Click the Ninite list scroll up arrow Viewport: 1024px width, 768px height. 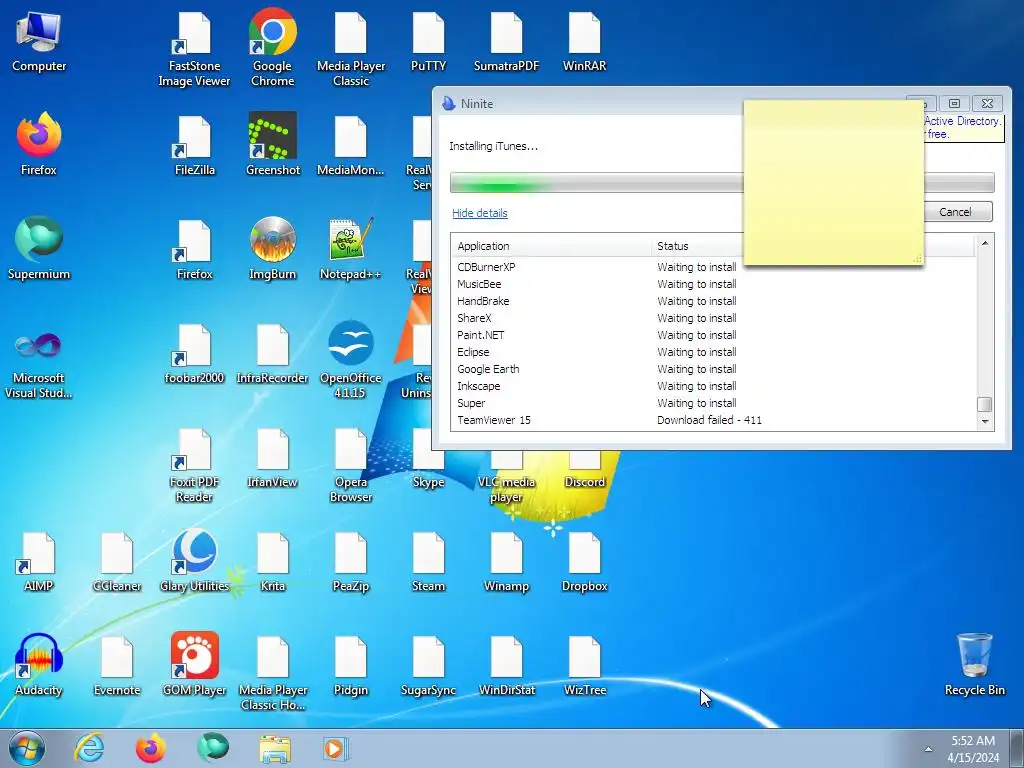[985, 243]
